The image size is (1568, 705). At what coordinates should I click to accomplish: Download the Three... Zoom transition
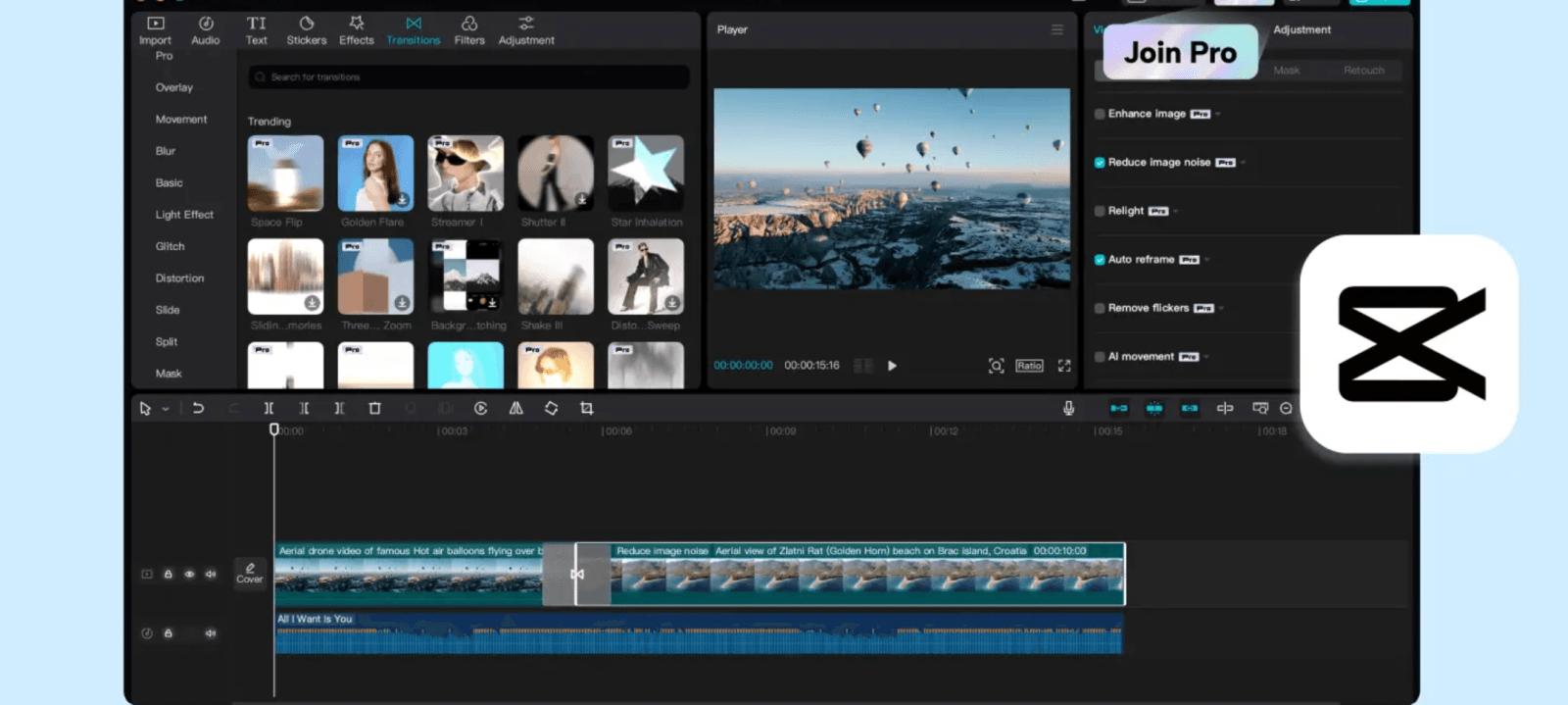click(402, 302)
